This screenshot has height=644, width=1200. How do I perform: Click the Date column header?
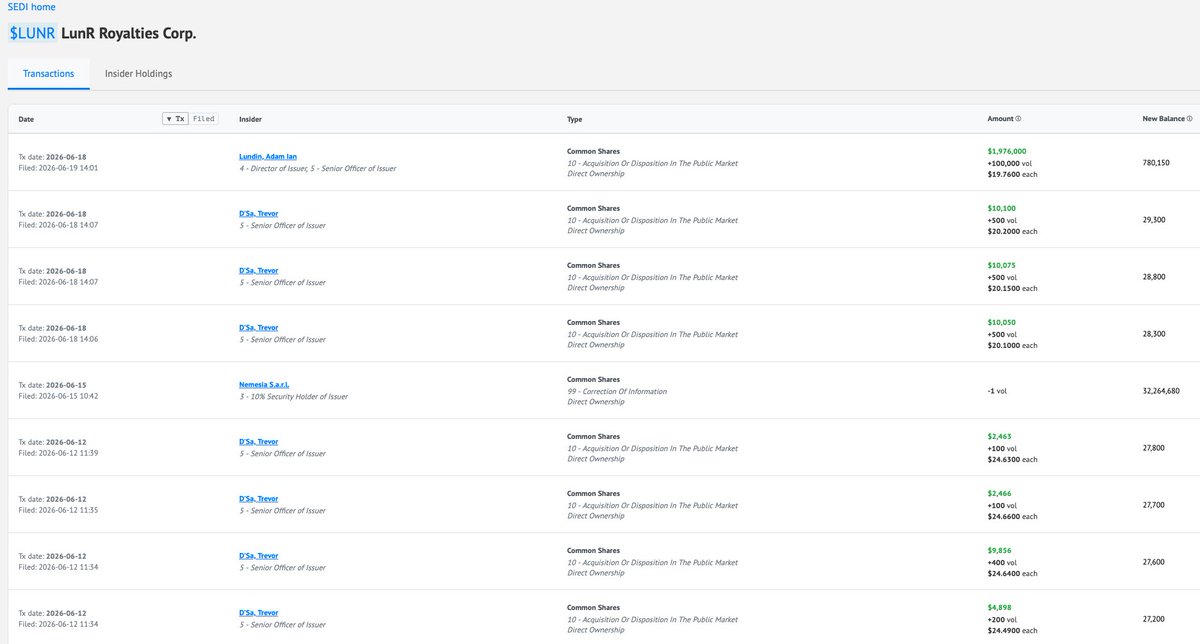click(x=26, y=119)
